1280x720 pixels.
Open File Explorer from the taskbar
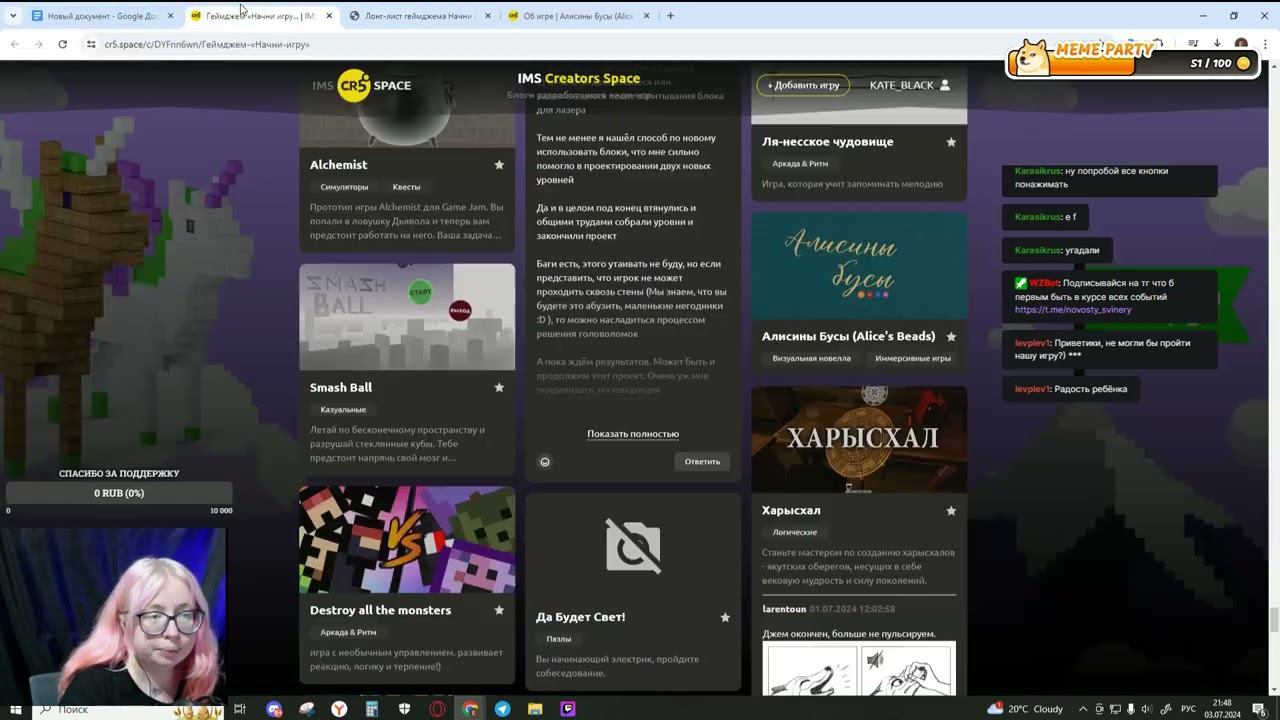click(x=535, y=709)
